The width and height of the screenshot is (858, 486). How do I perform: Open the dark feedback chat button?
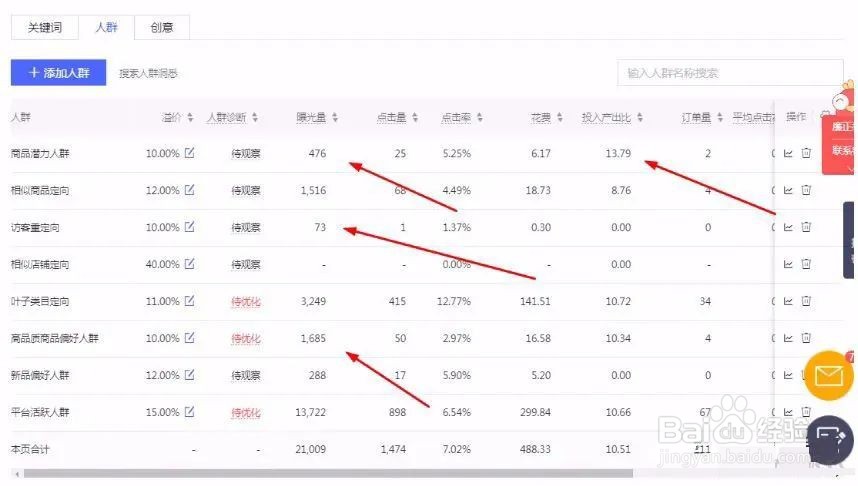click(x=830, y=440)
